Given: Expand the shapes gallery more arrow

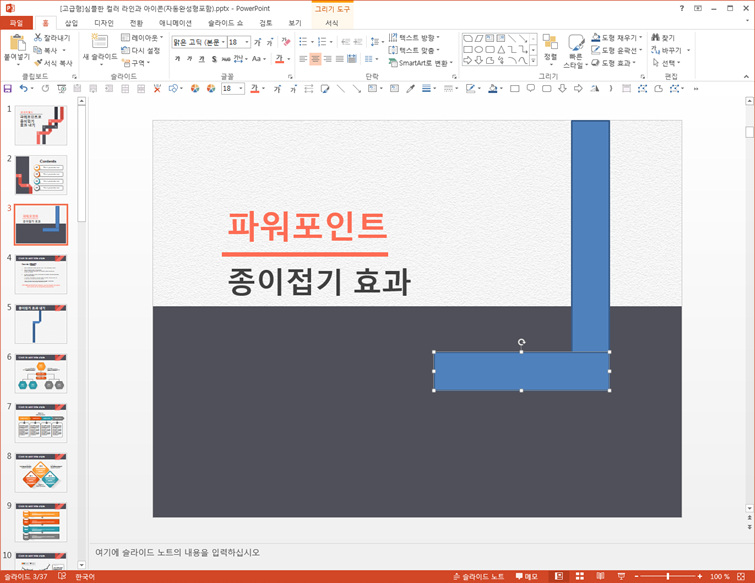Looking at the screenshot, I should (533, 61).
